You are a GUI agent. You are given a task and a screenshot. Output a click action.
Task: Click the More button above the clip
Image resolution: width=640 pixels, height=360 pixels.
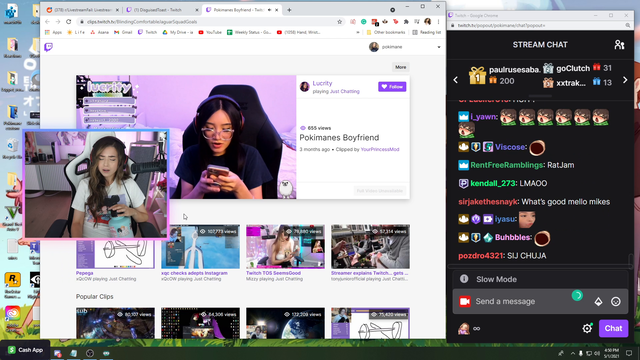click(x=400, y=67)
